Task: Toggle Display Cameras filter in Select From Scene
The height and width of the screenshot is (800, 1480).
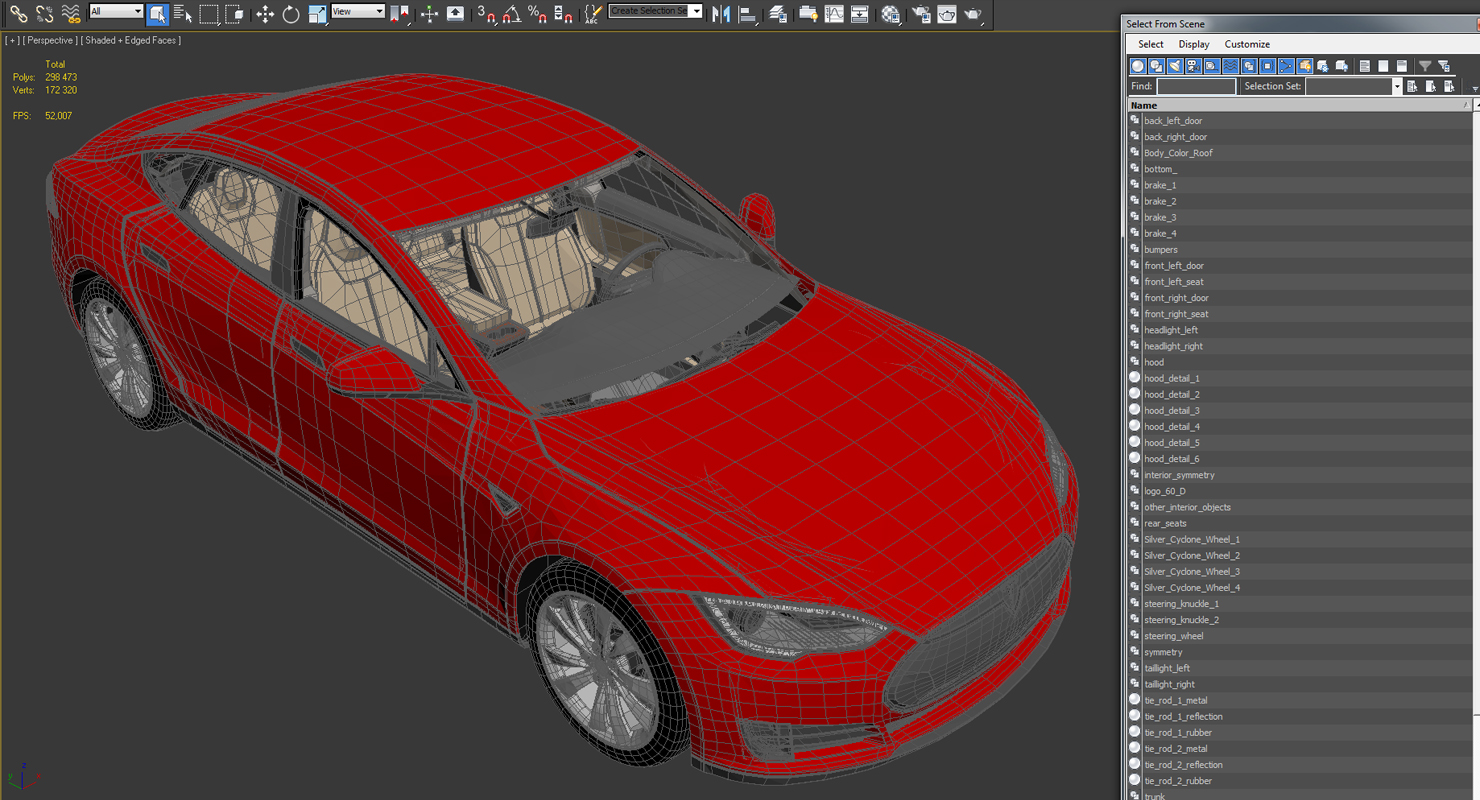Action: (1193, 66)
